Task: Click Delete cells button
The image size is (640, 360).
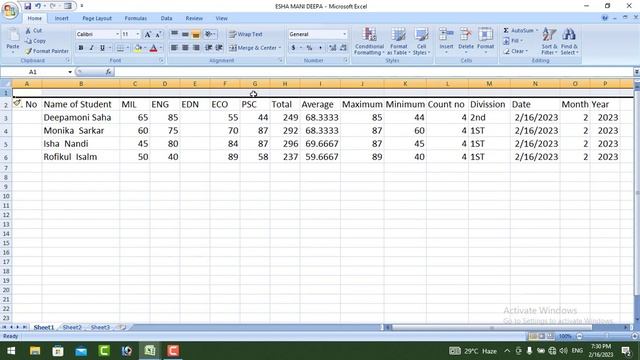Action: (466, 40)
